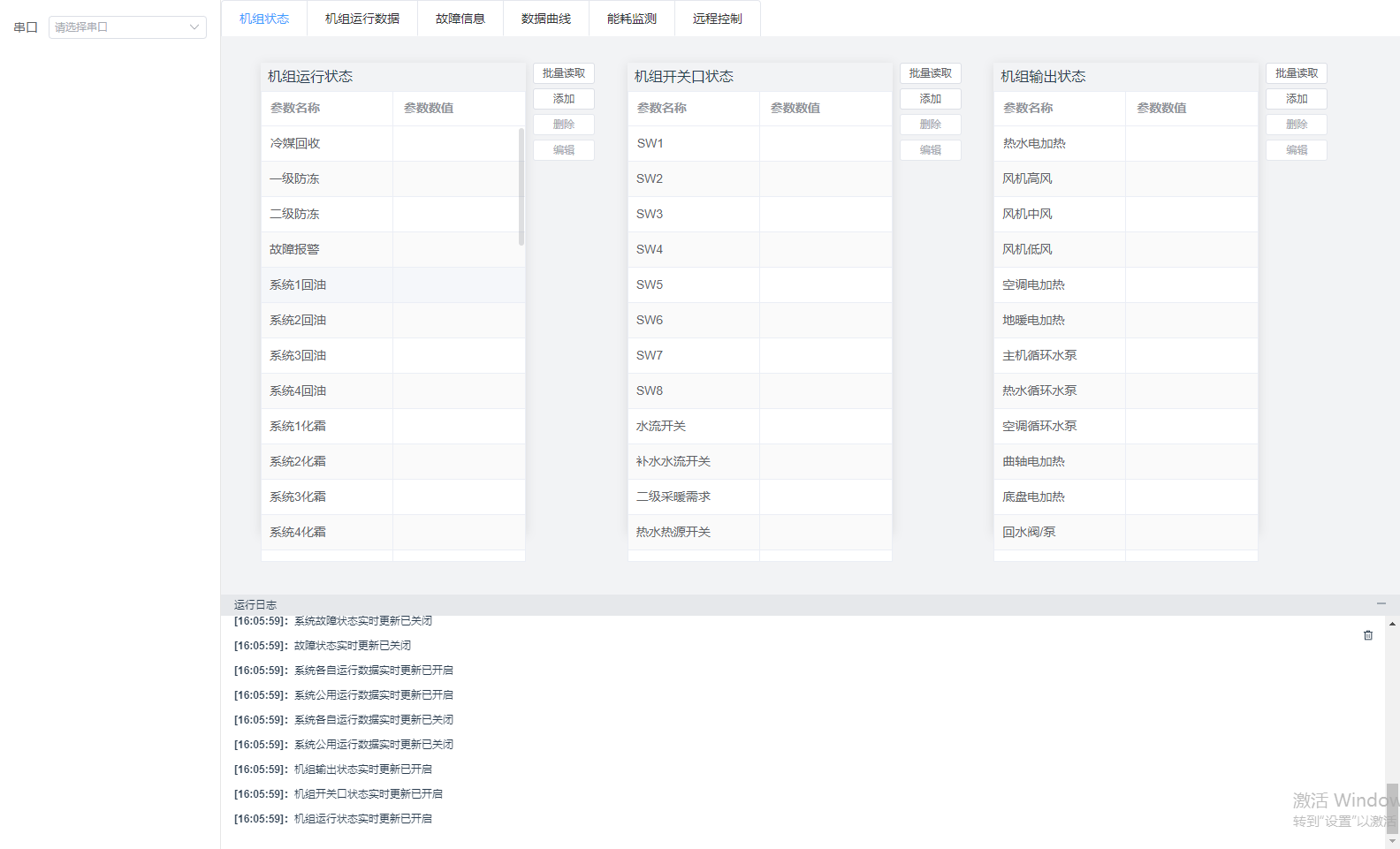Select the 主机循环水泵 row

[1126, 355]
